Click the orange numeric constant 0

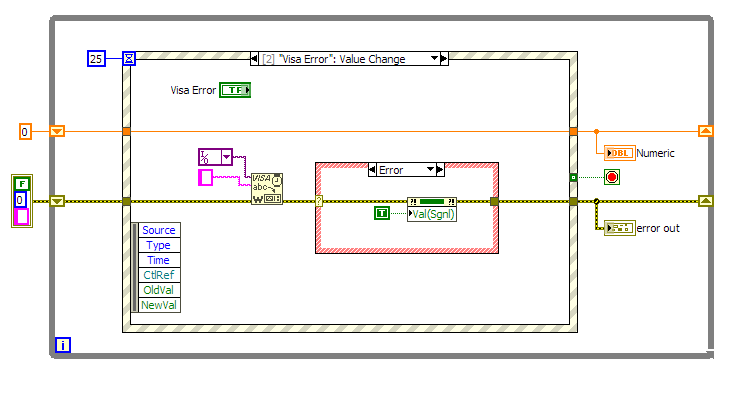25,131
